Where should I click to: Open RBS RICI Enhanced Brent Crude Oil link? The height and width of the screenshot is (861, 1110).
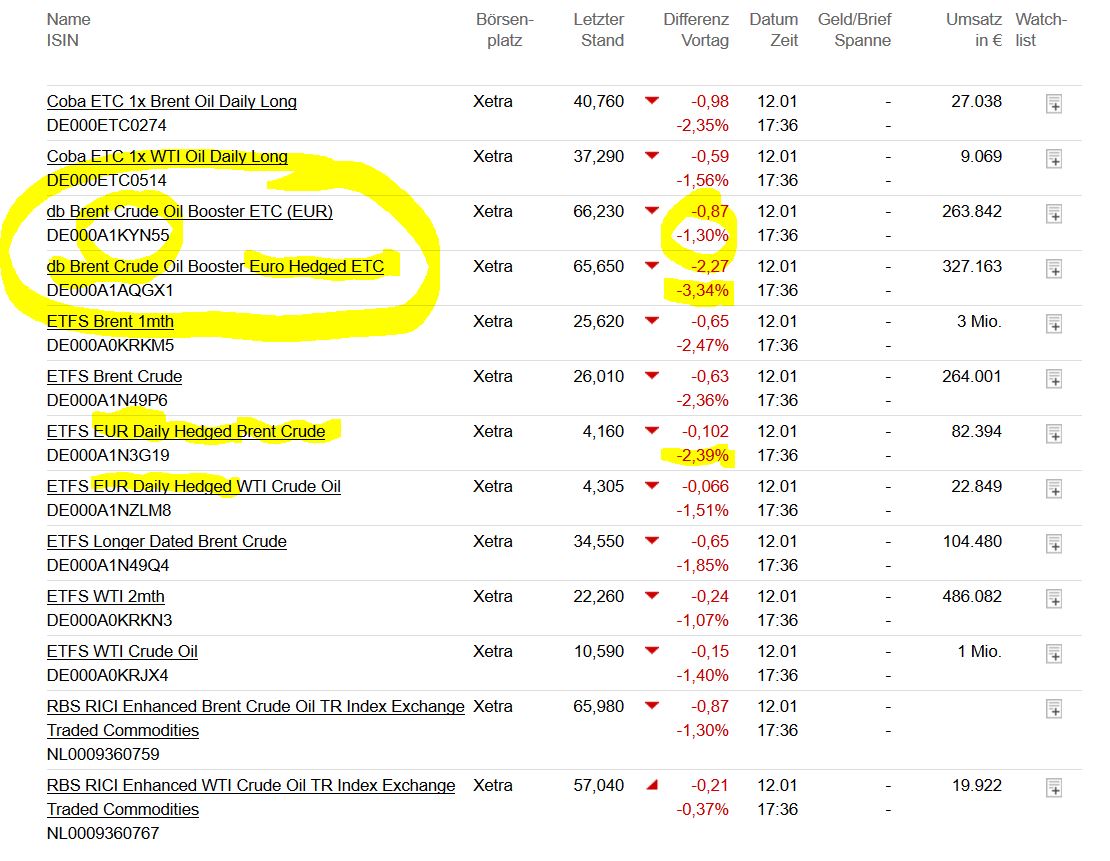coord(253,706)
